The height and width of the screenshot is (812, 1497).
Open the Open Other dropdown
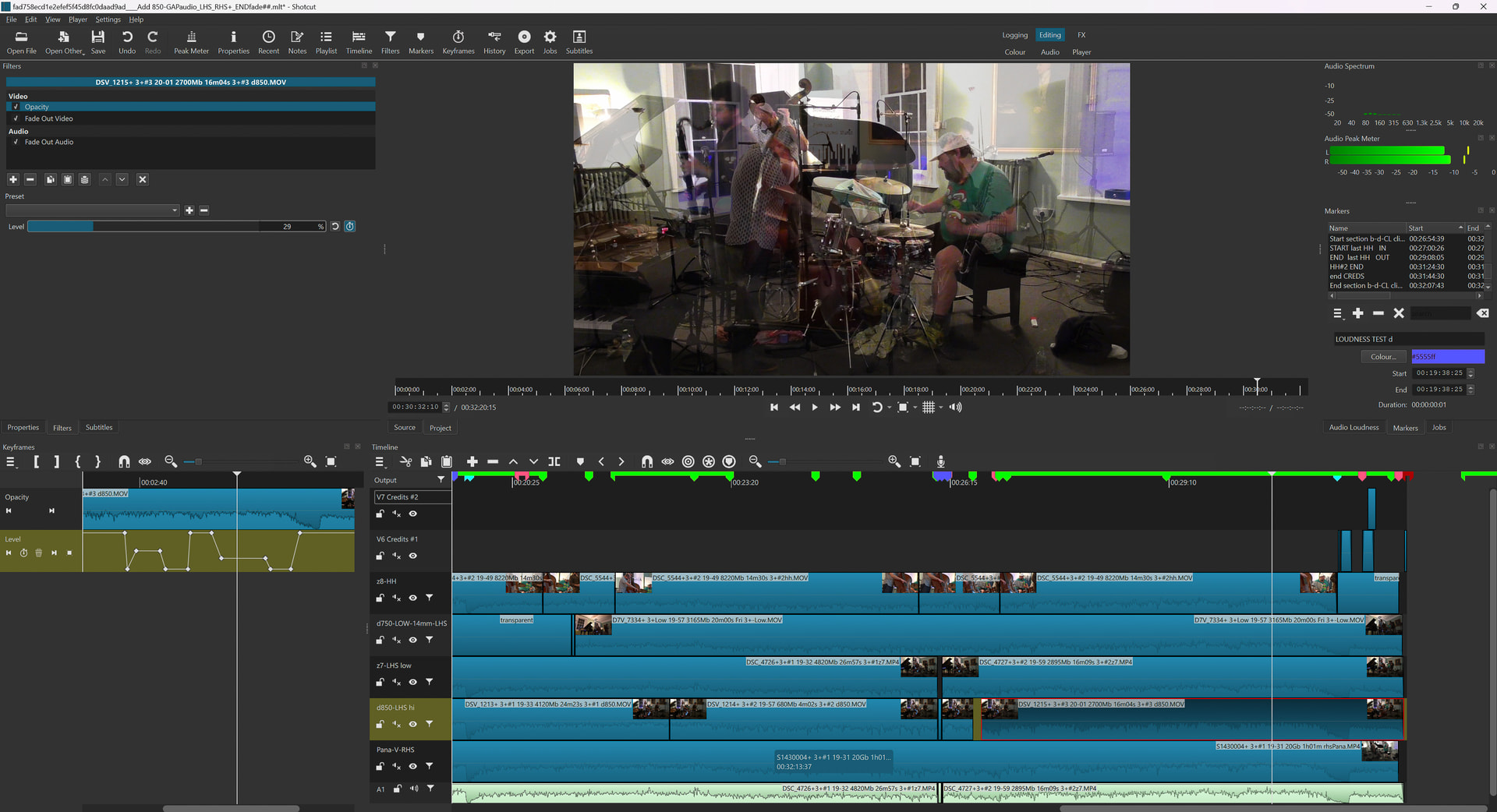click(x=64, y=42)
